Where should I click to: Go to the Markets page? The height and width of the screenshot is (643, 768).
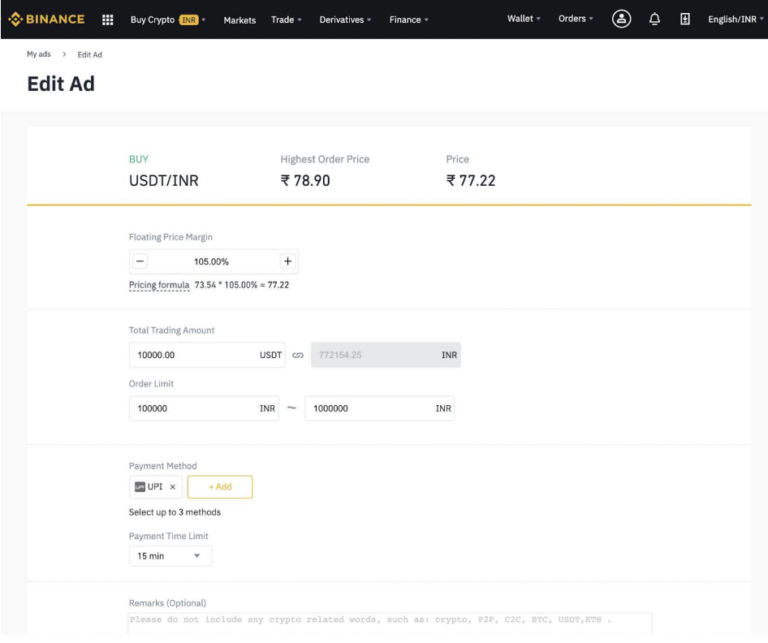pos(240,20)
